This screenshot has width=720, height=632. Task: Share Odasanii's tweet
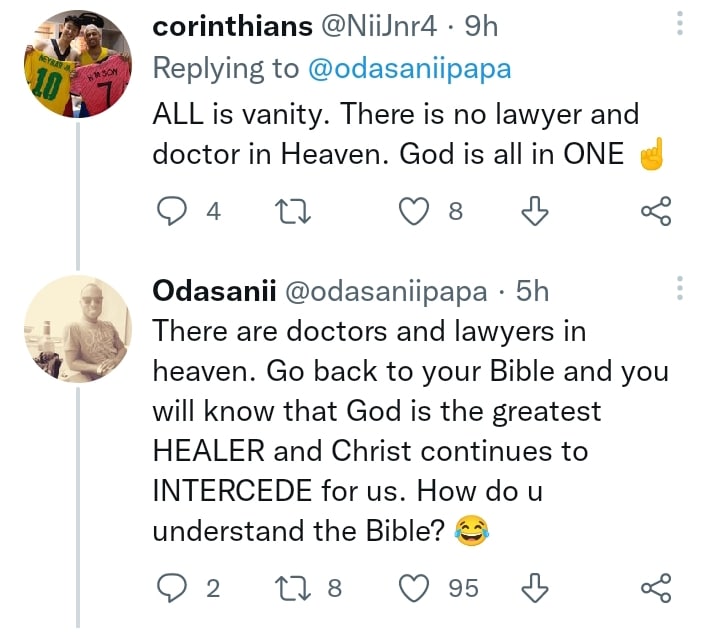click(655, 588)
